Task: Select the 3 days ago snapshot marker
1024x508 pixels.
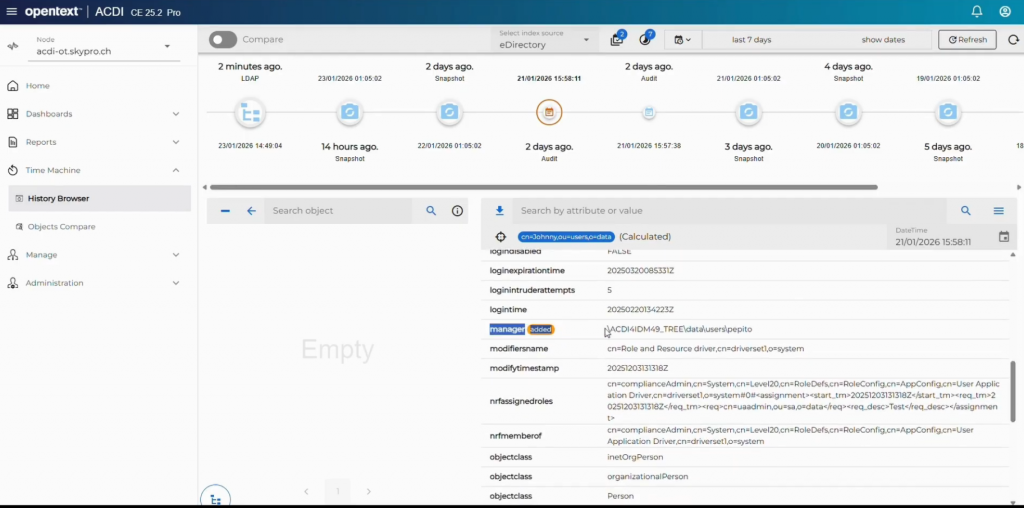Action: tap(748, 112)
